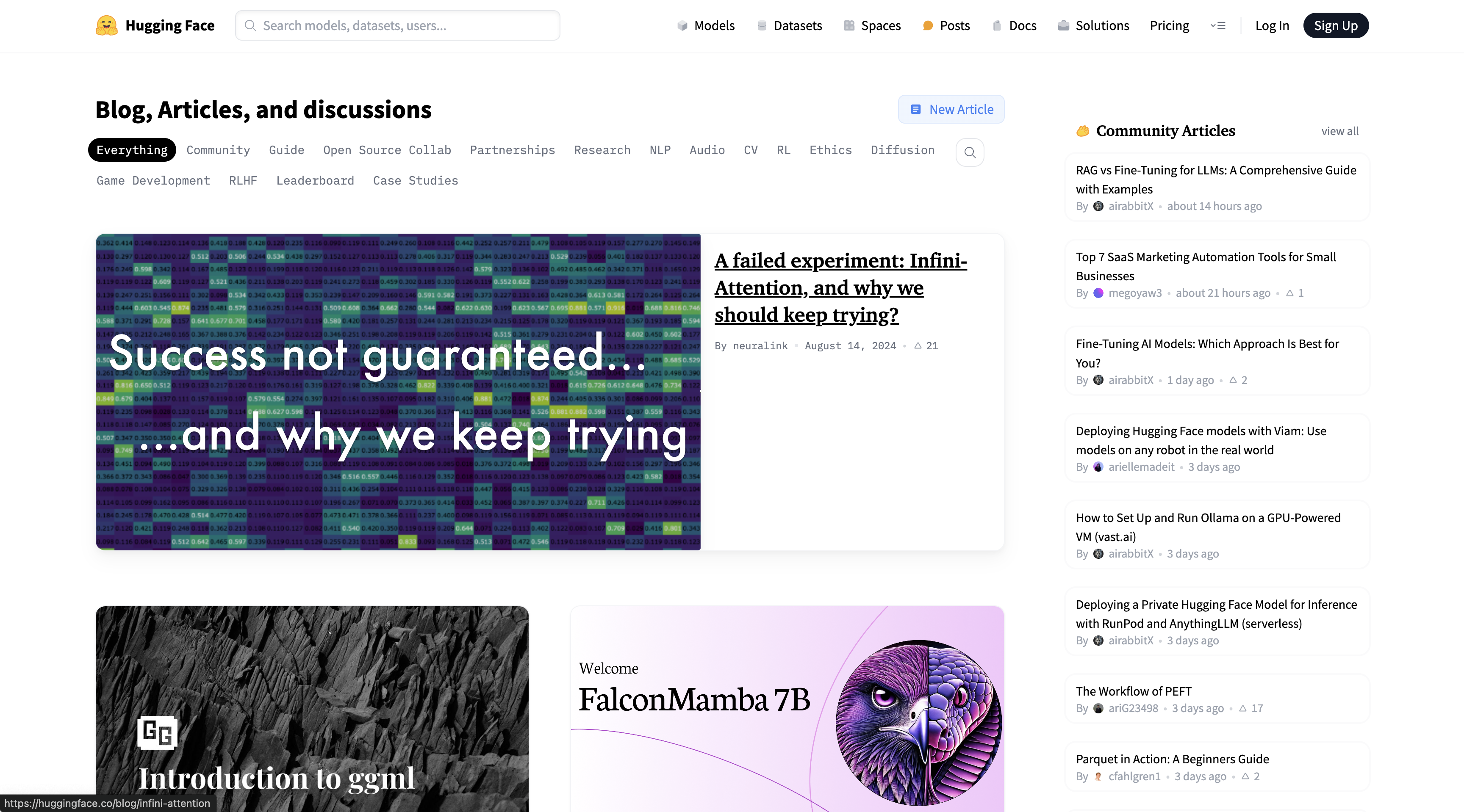Click the search magnifier in the top bar
The height and width of the screenshot is (812, 1464).
pos(250,25)
